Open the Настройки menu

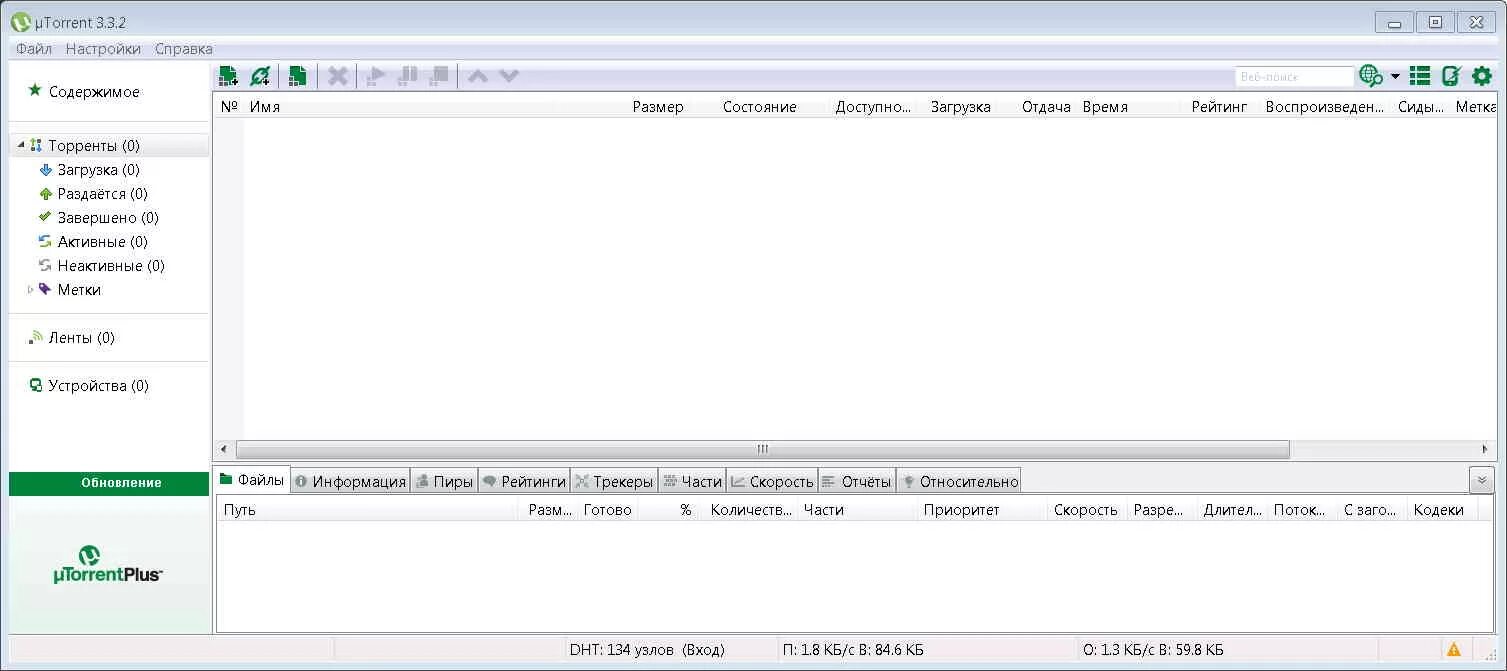pyautogui.click(x=103, y=48)
